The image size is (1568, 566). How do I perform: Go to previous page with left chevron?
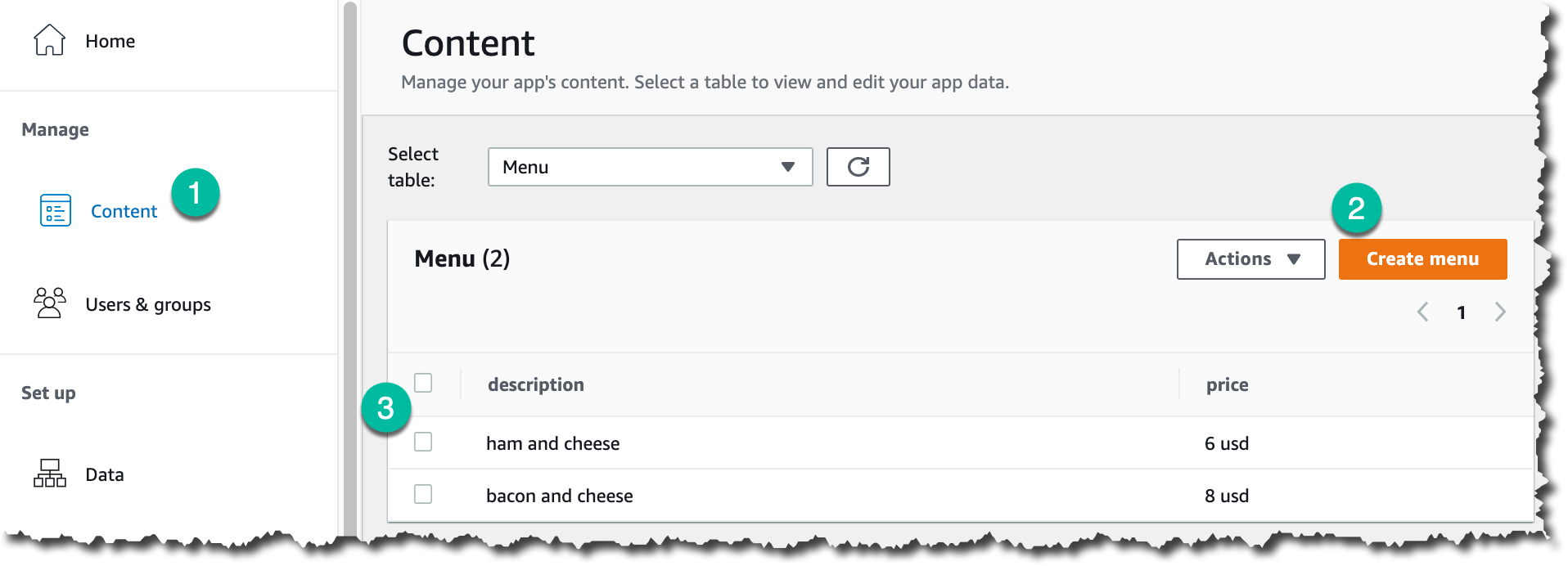1423,312
